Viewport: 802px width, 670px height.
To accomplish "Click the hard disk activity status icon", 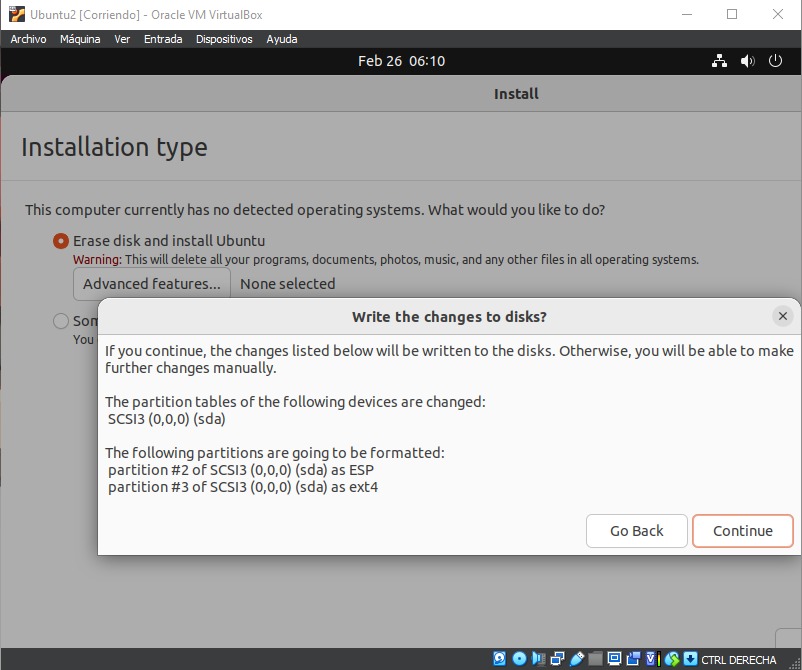I will pos(500,659).
